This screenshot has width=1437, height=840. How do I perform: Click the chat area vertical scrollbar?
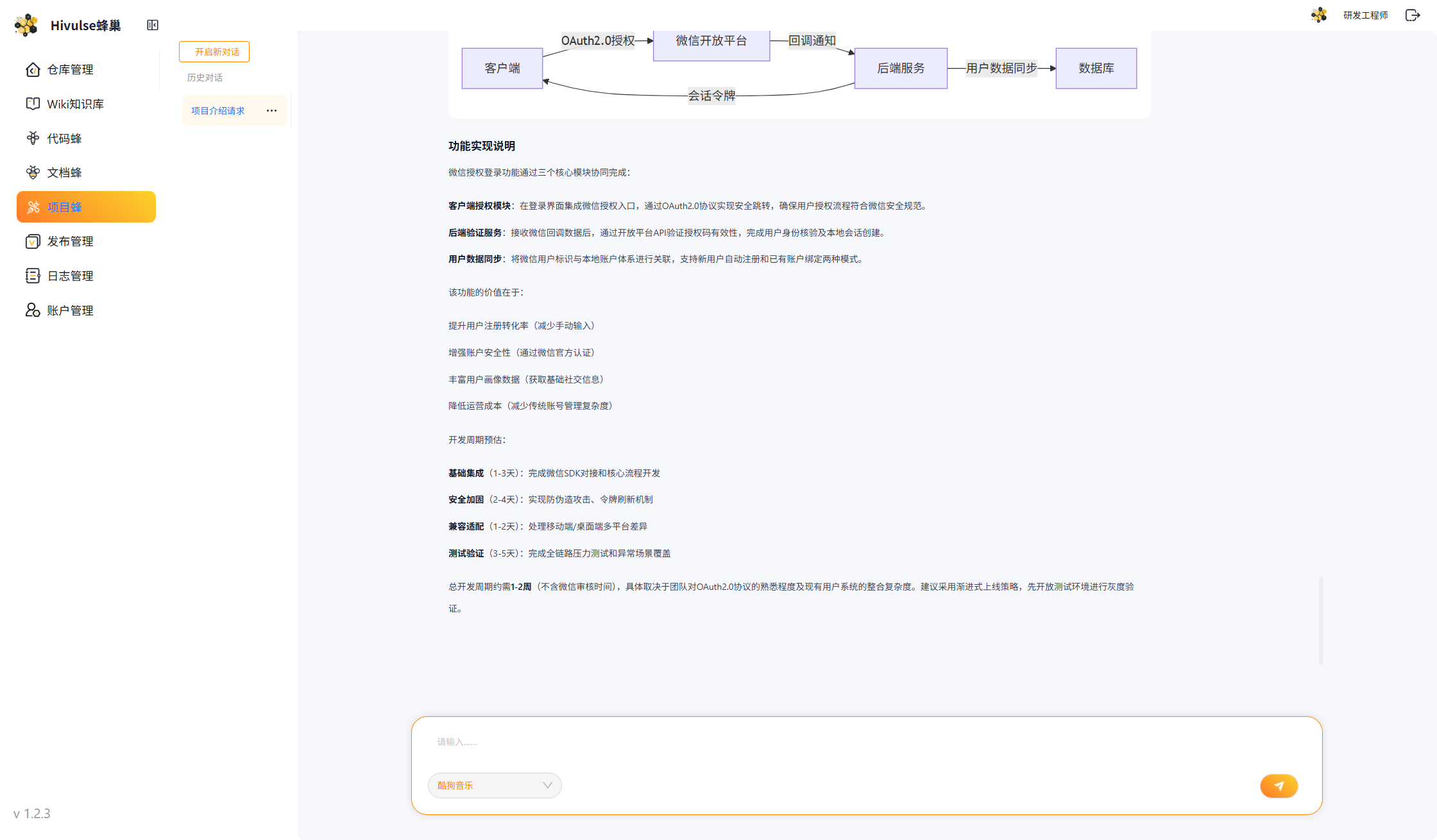pyautogui.click(x=1320, y=619)
